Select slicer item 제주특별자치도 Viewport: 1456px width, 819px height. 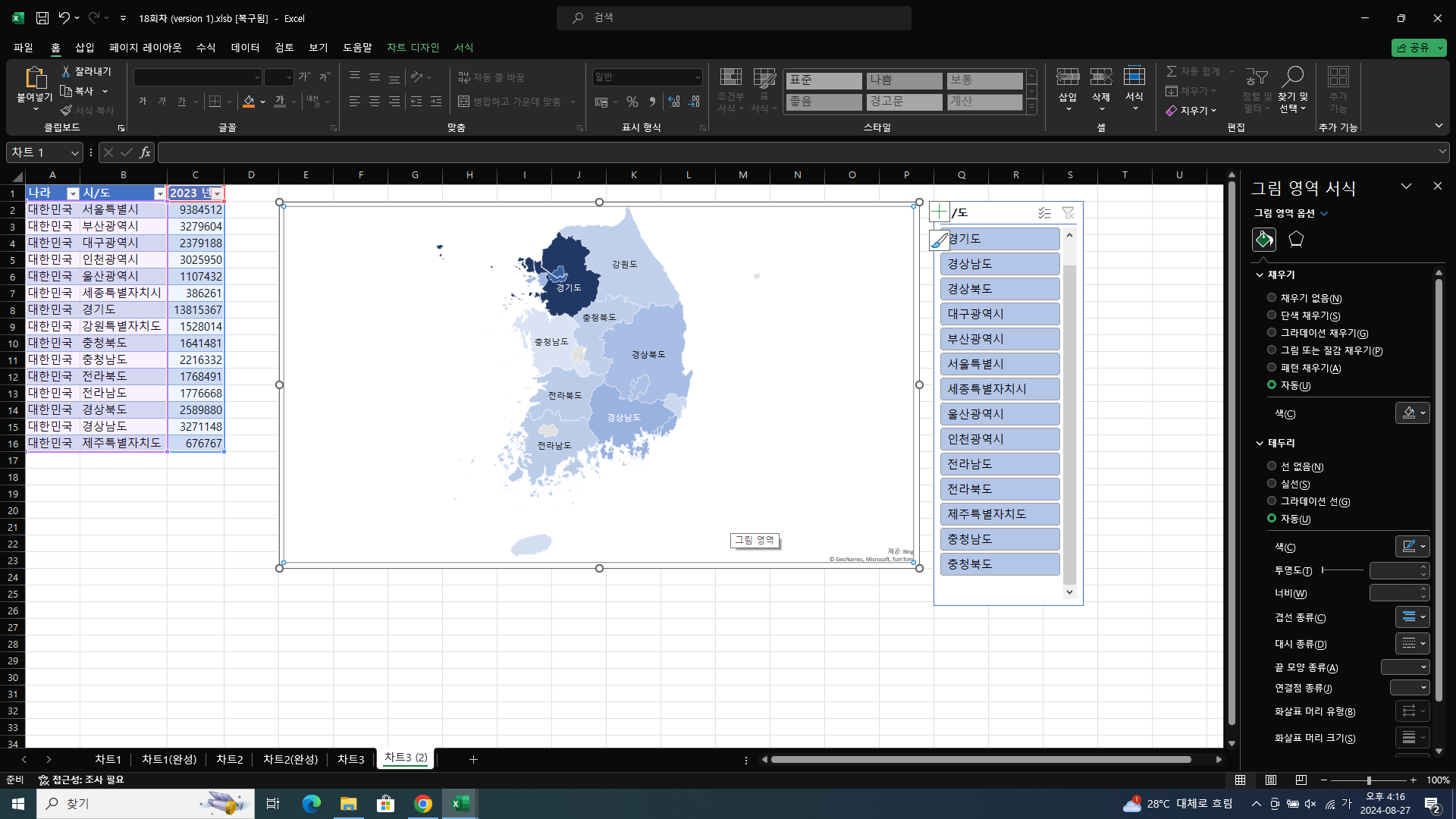pyautogui.click(x=999, y=514)
